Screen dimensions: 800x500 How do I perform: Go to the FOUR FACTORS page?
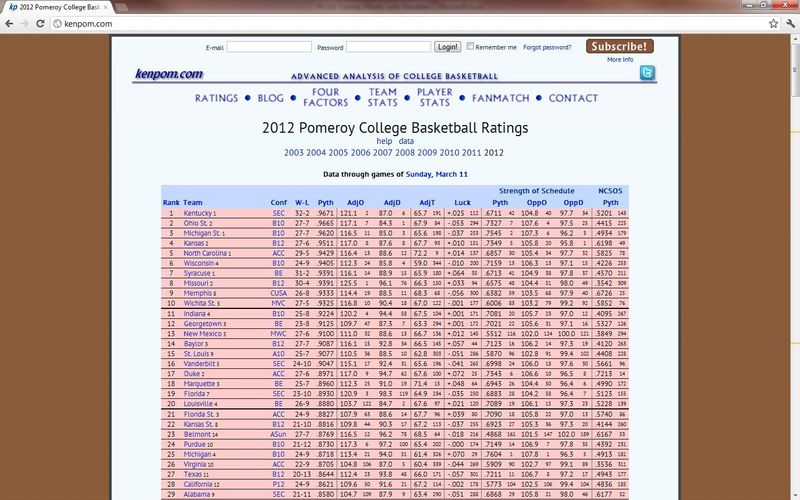[326, 97]
